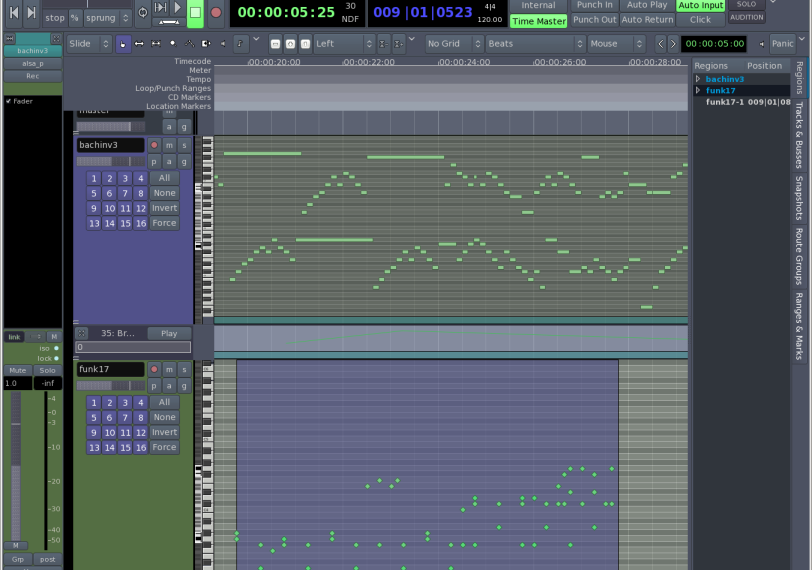Toggle the loop playback icon
The image size is (812, 570).
142,13
